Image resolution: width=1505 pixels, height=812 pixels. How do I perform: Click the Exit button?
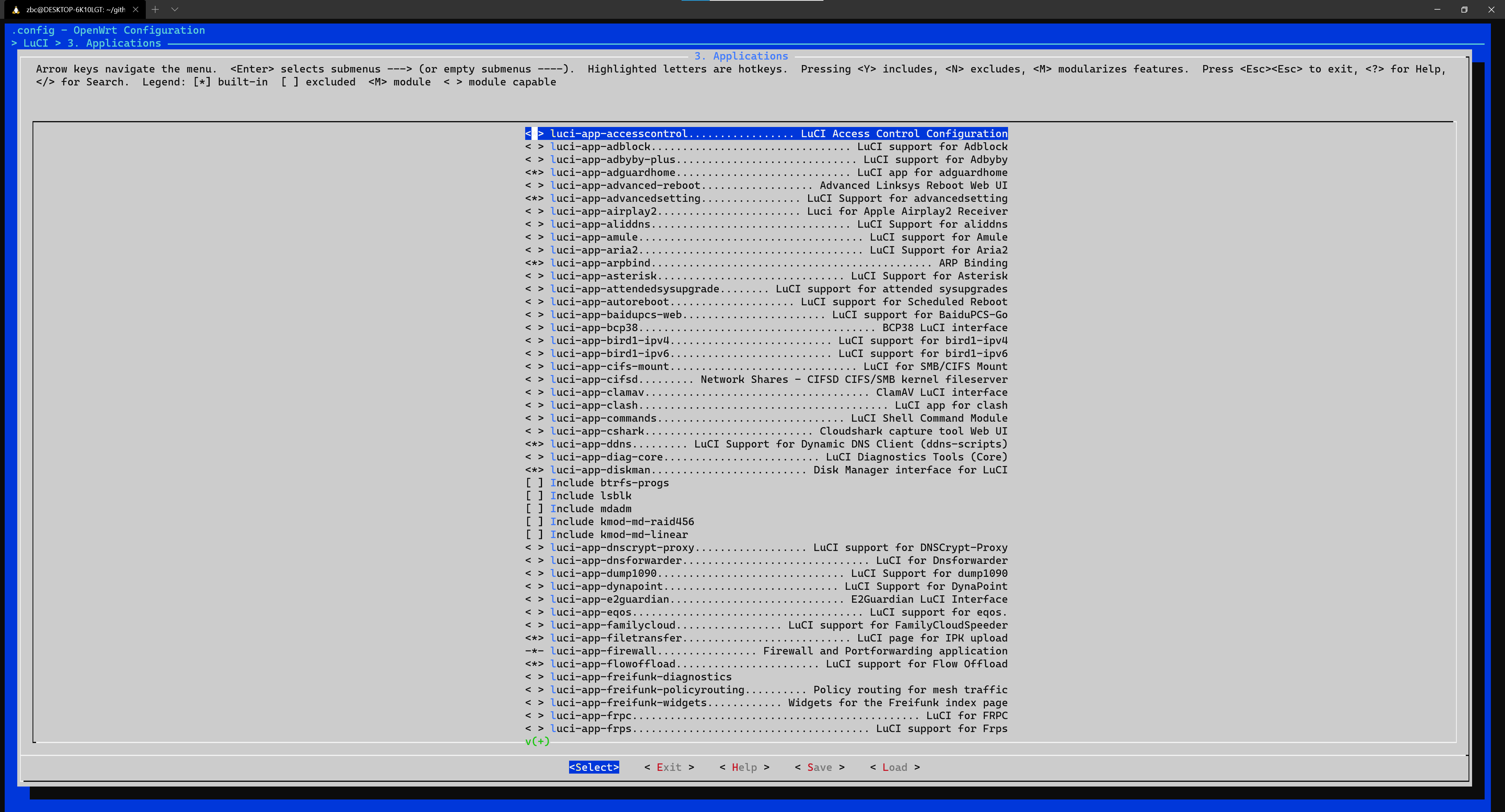coord(669,767)
